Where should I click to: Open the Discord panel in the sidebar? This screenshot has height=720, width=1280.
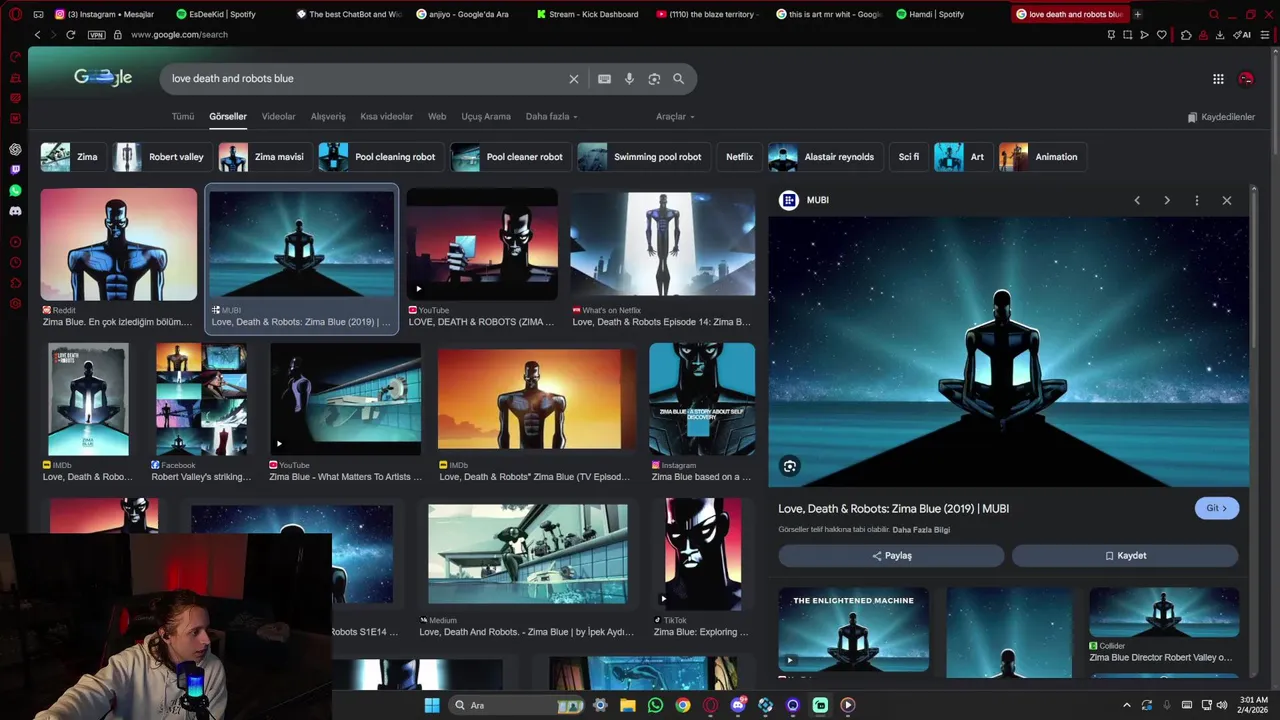pos(15,211)
